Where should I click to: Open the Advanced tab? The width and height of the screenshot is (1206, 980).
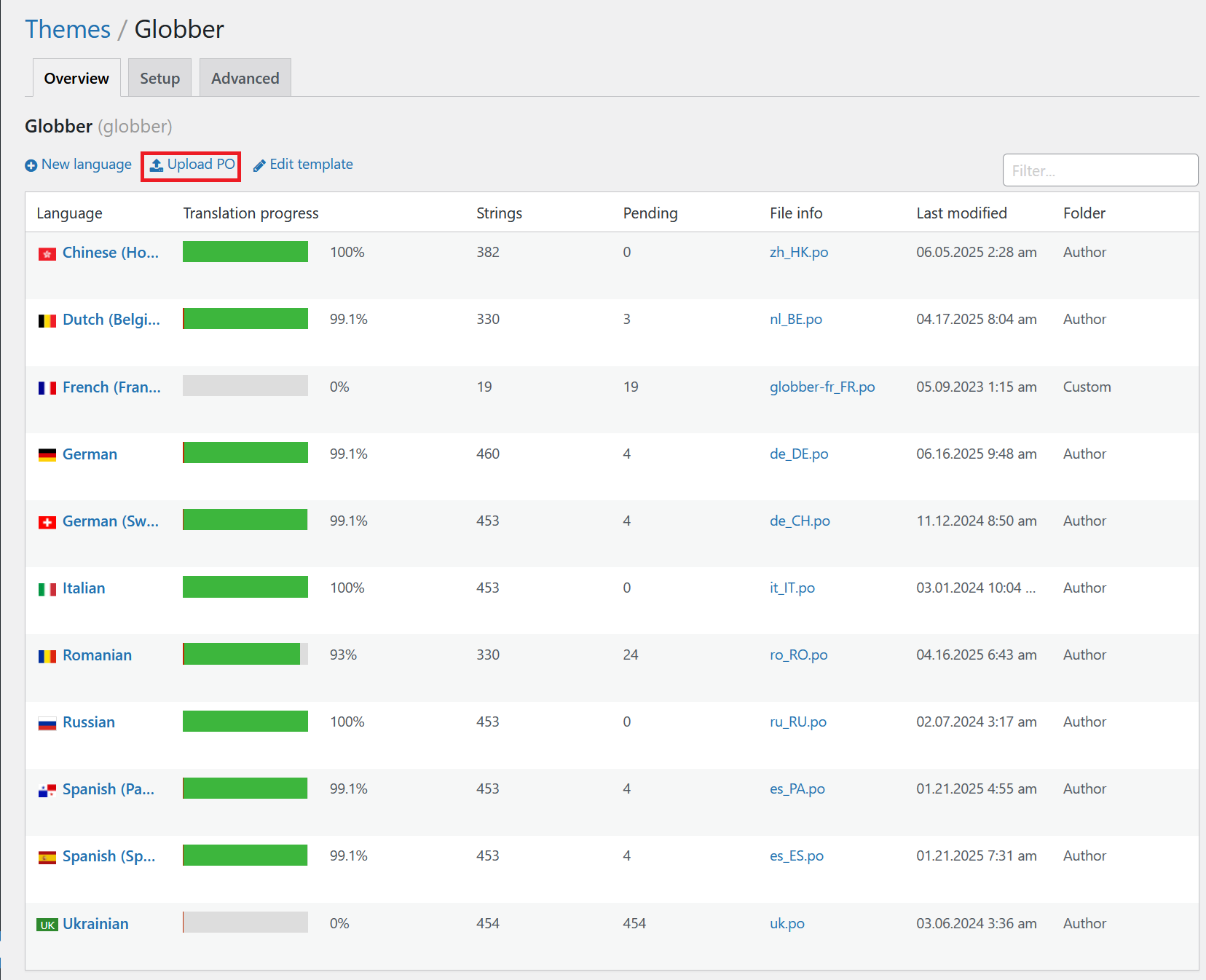[x=245, y=78]
